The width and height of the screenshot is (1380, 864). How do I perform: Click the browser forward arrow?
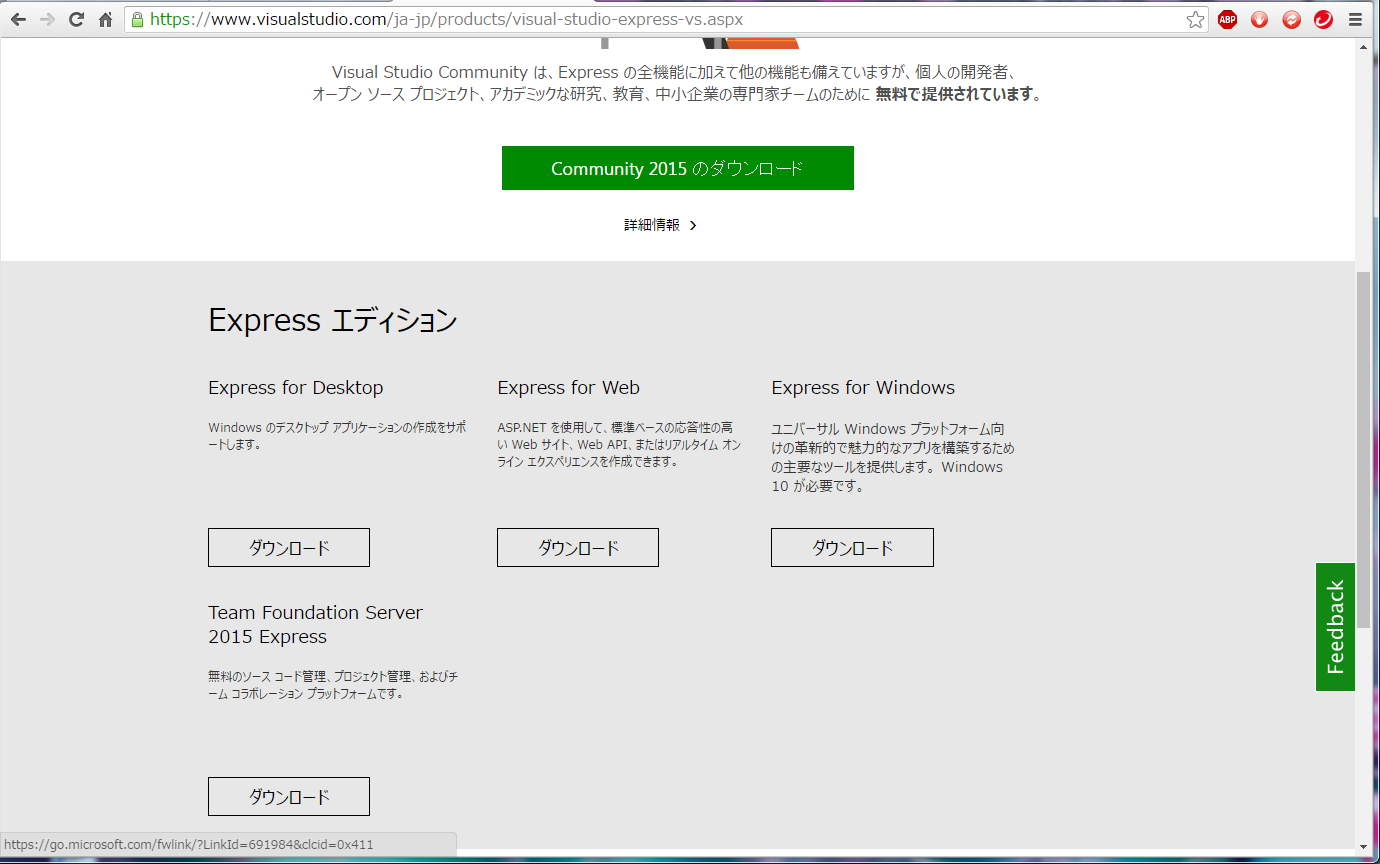point(47,19)
